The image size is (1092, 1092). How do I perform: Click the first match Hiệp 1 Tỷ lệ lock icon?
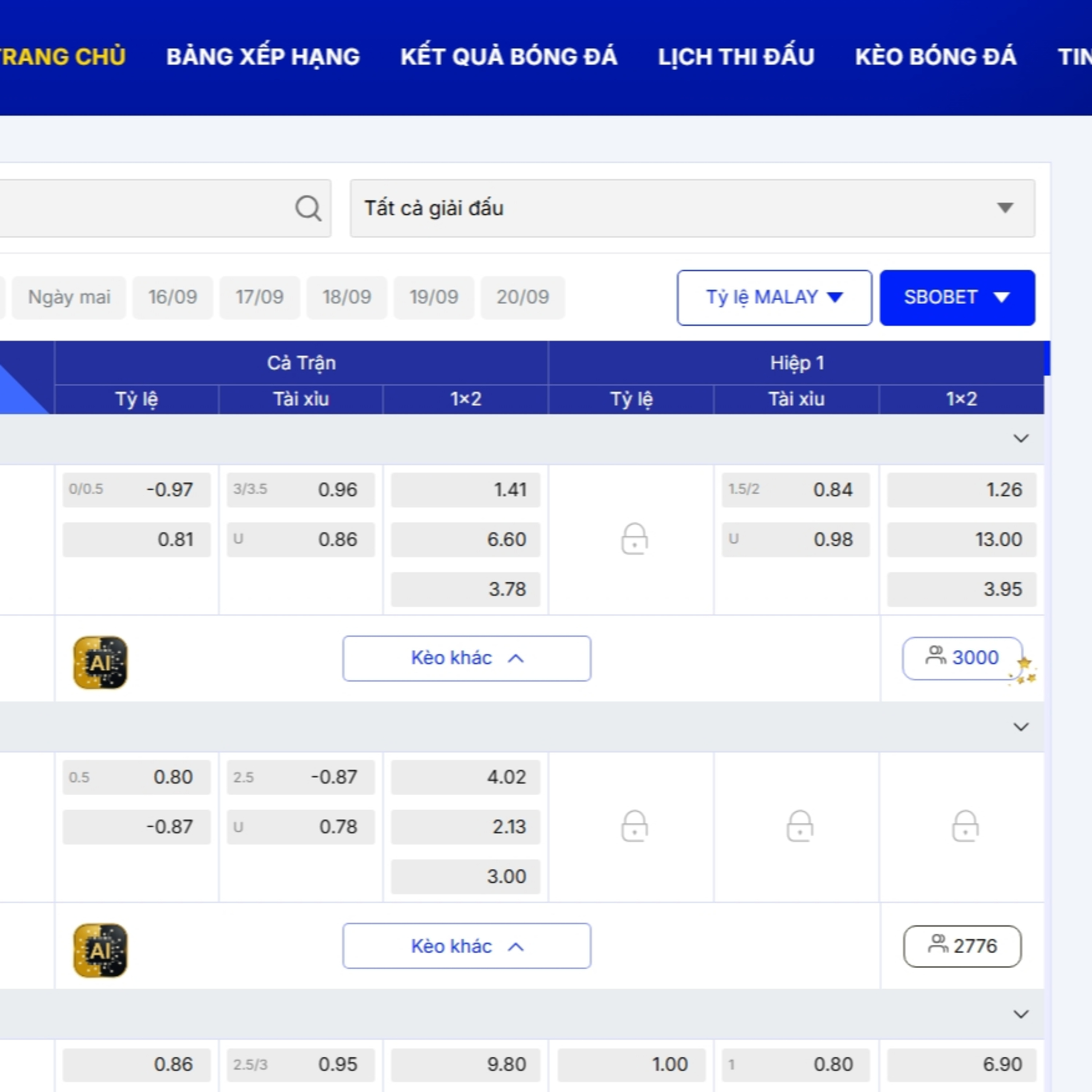634,539
